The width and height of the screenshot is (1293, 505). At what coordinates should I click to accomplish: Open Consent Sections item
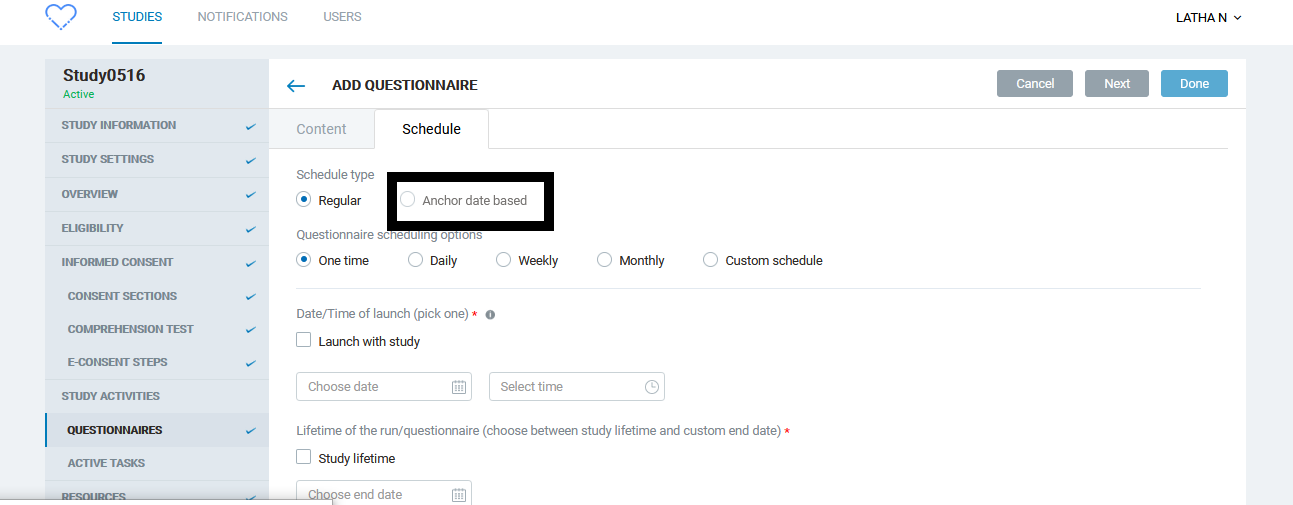(x=157, y=296)
